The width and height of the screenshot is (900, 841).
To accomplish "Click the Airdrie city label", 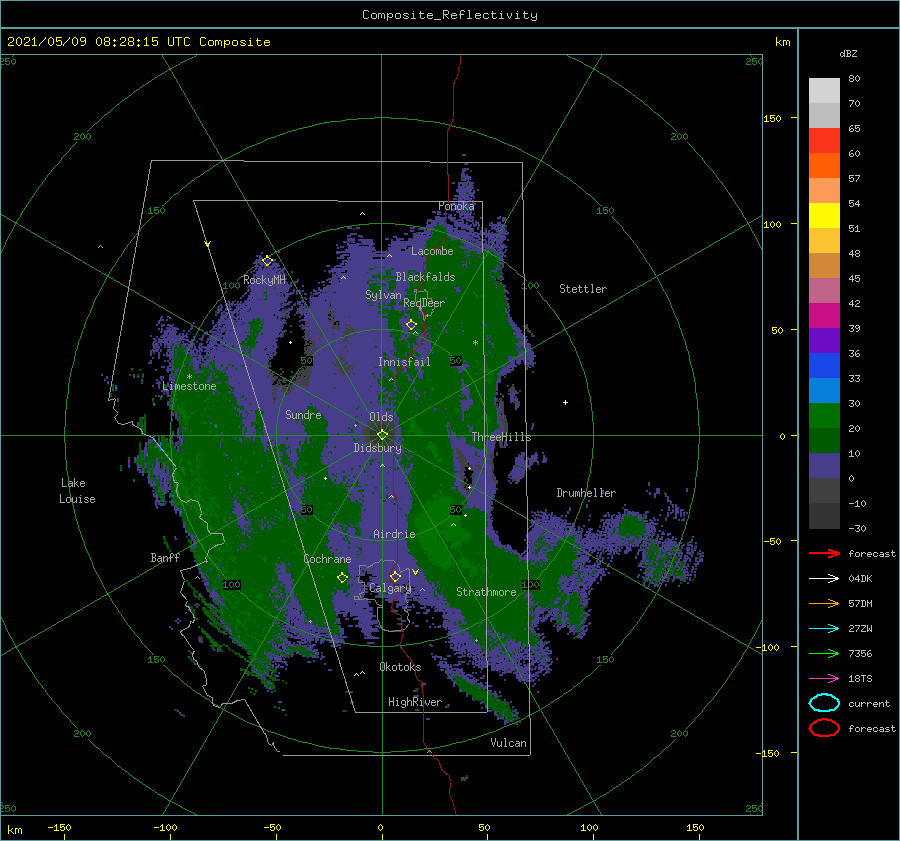I will (x=394, y=534).
